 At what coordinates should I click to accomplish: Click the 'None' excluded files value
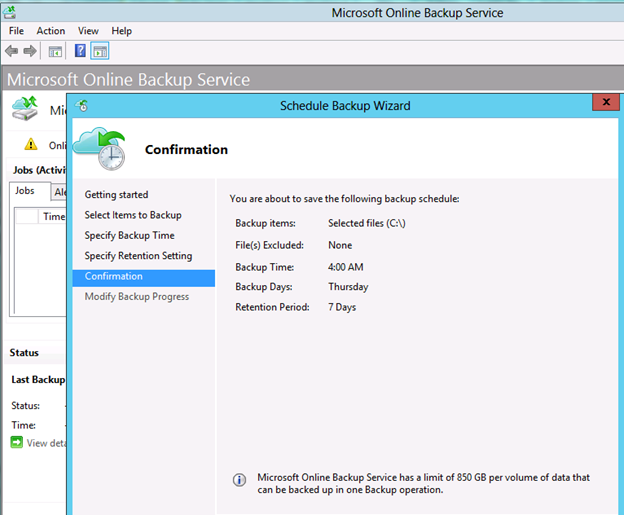tap(340, 245)
